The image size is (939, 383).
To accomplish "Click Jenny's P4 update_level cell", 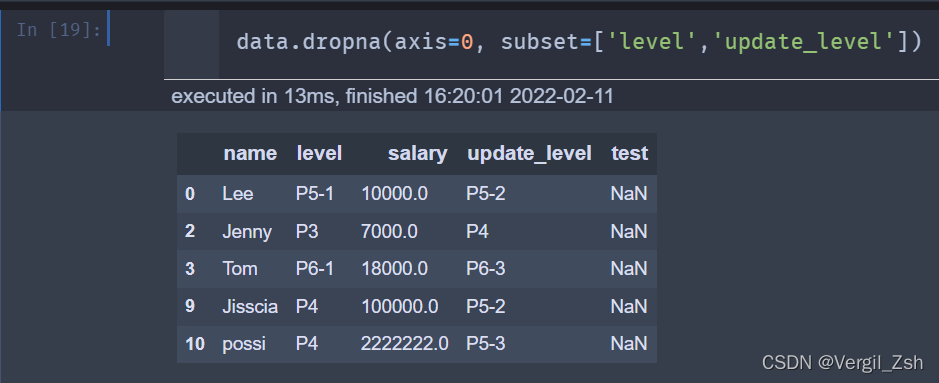I will click(x=477, y=232).
